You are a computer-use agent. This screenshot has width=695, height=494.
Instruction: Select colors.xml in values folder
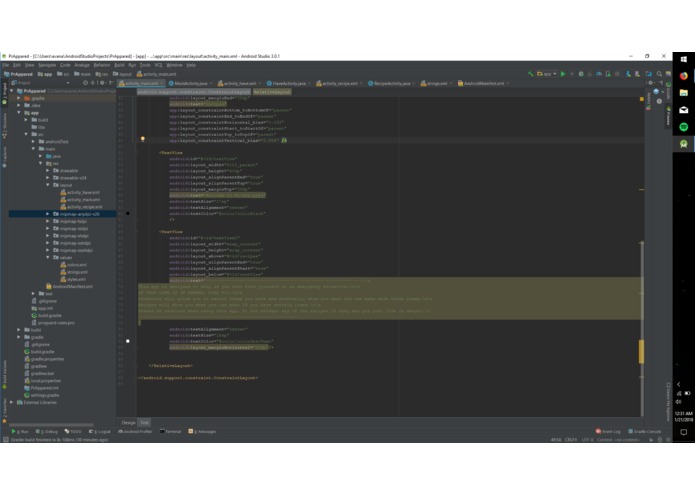(x=74, y=265)
